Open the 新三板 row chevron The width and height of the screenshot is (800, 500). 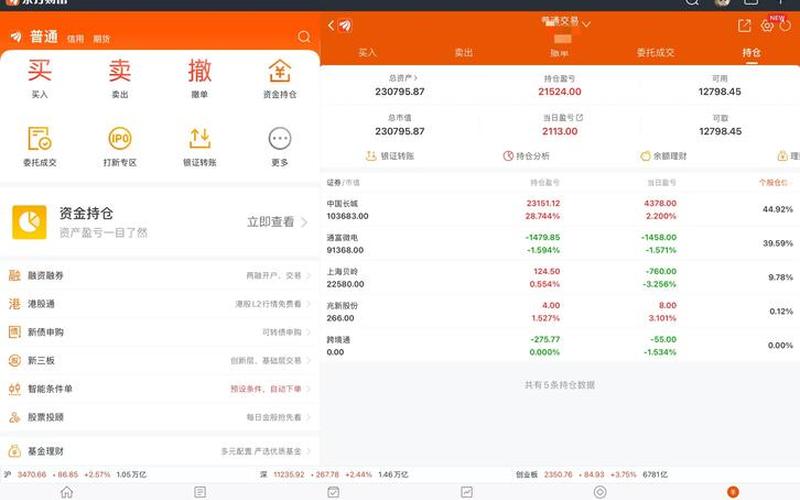point(308,361)
